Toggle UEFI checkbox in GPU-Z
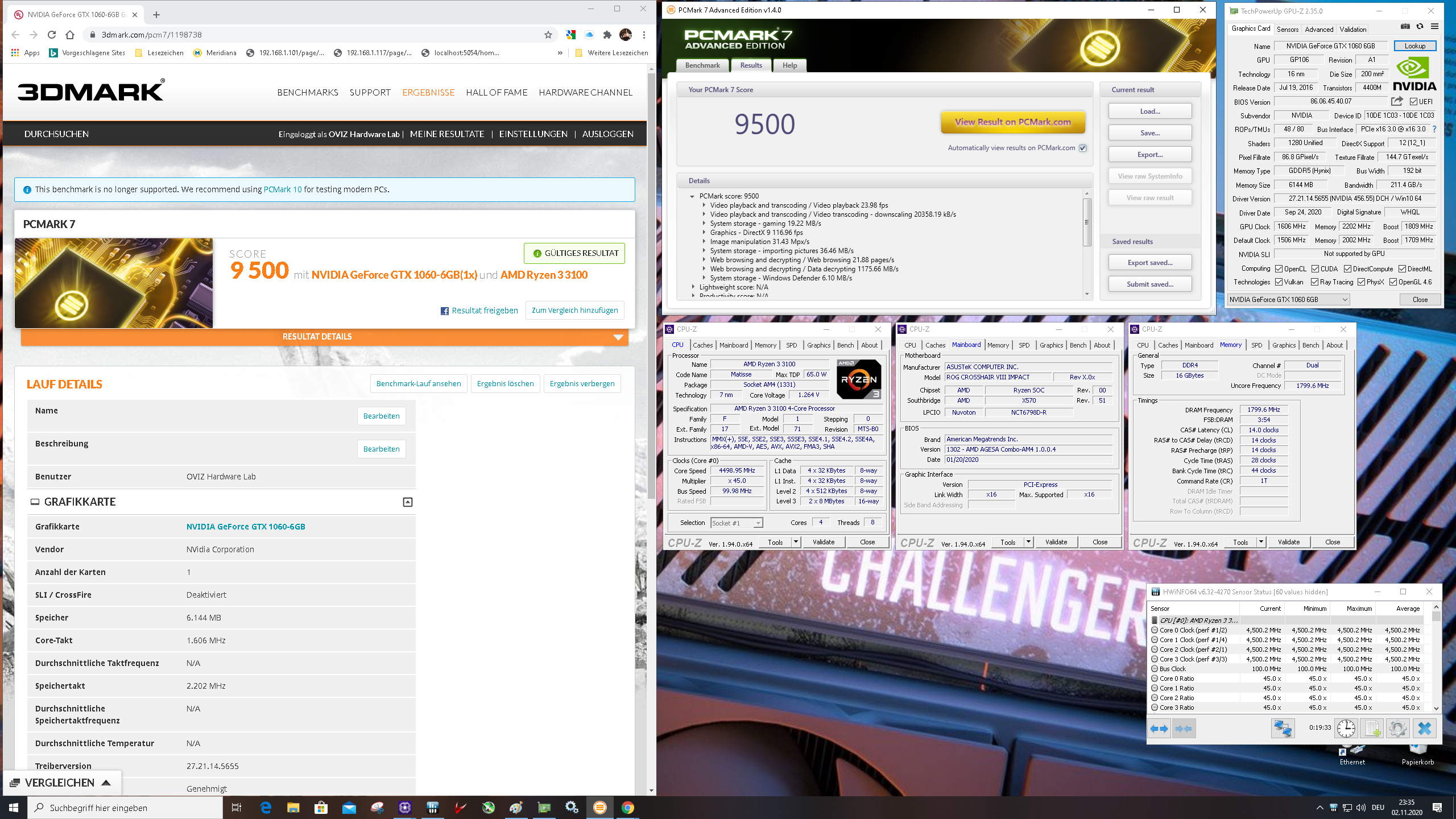The image size is (1456, 819). pos(1413,102)
